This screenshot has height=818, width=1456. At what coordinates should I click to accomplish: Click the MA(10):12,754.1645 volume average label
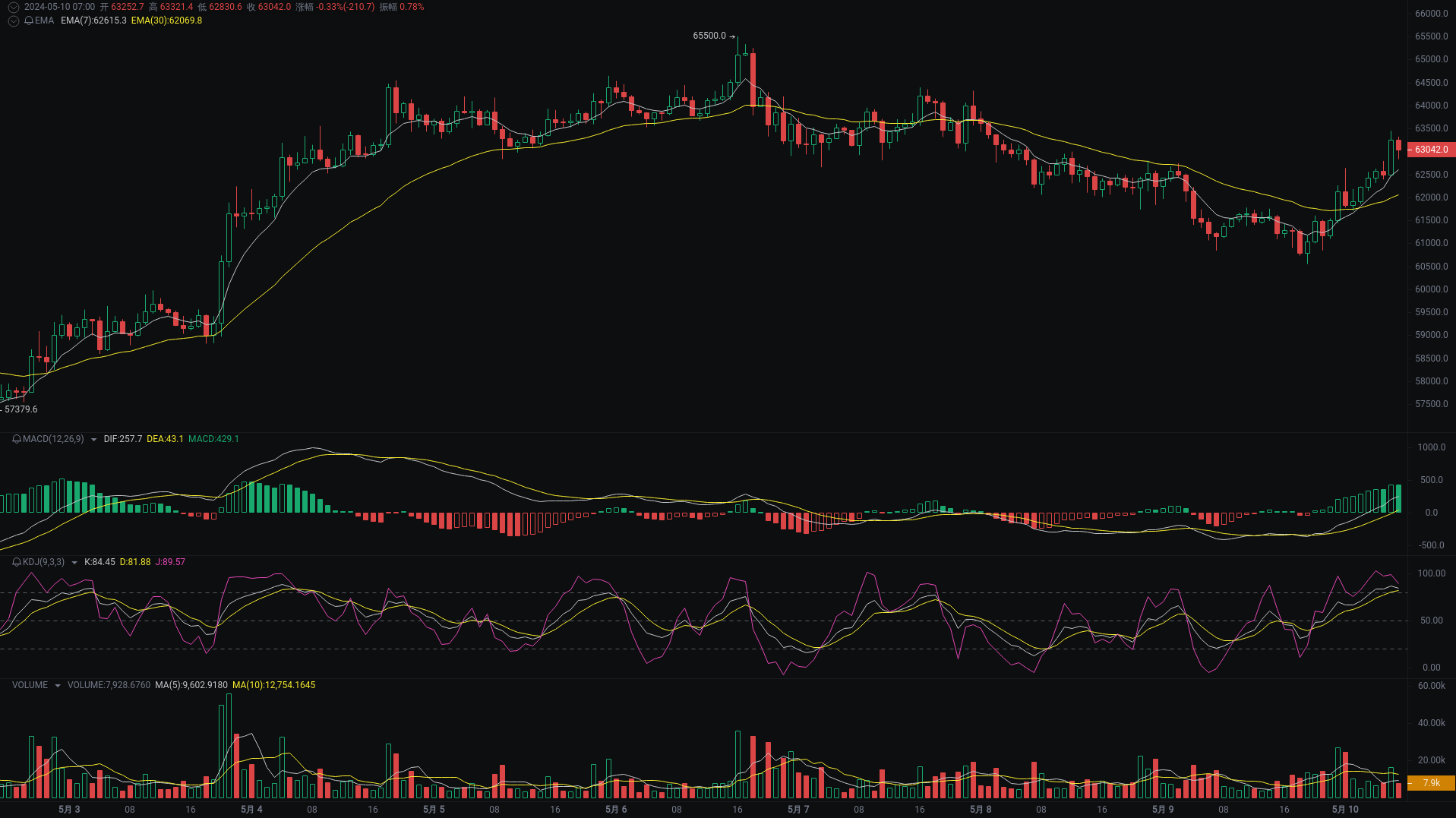(x=274, y=684)
